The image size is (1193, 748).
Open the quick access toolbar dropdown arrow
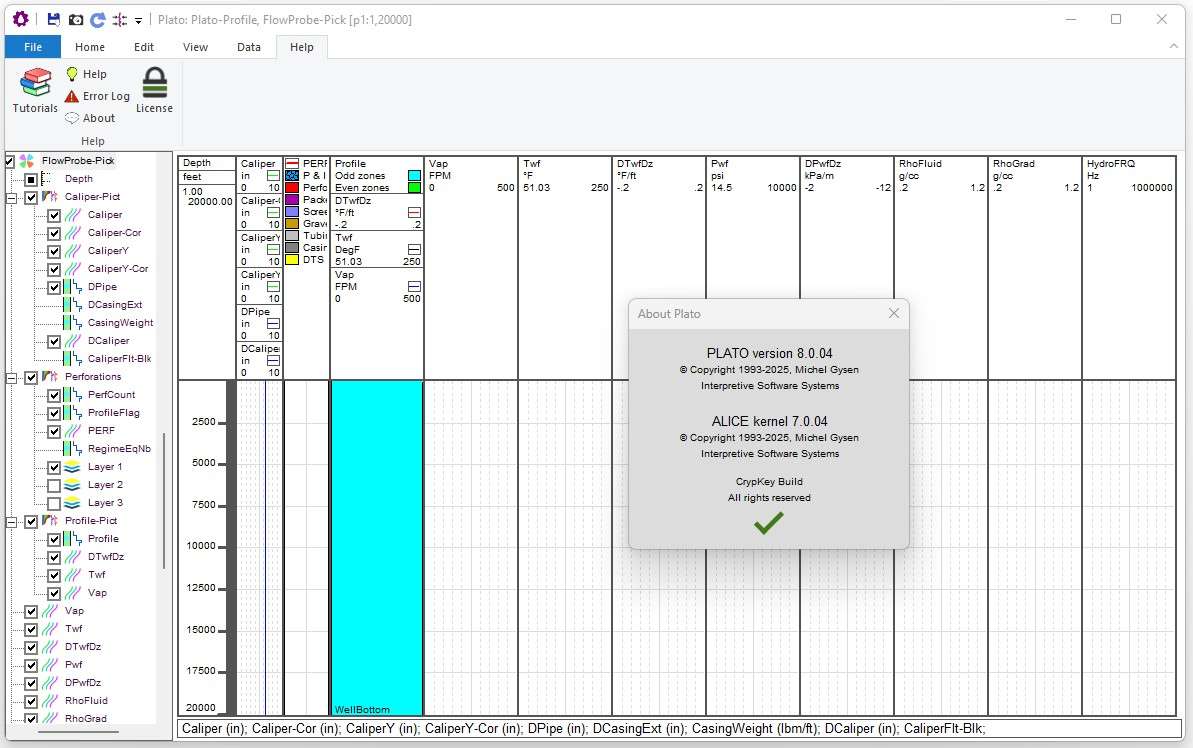click(x=138, y=20)
